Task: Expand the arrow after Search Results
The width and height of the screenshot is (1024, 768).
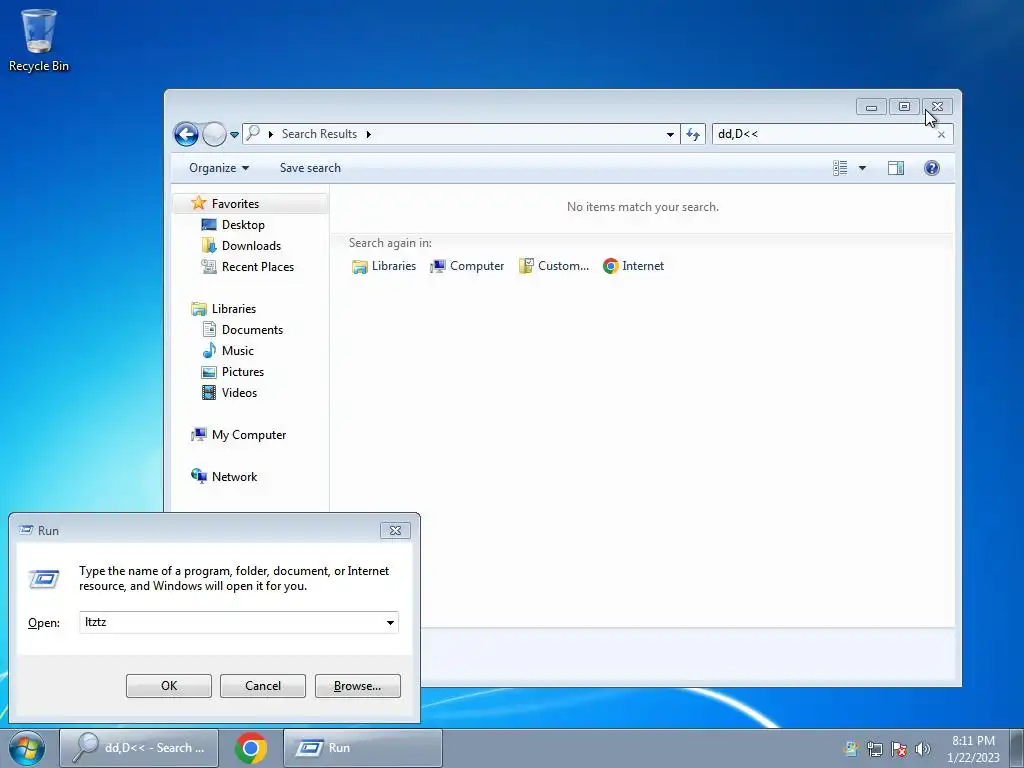Action: [x=369, y=135]
